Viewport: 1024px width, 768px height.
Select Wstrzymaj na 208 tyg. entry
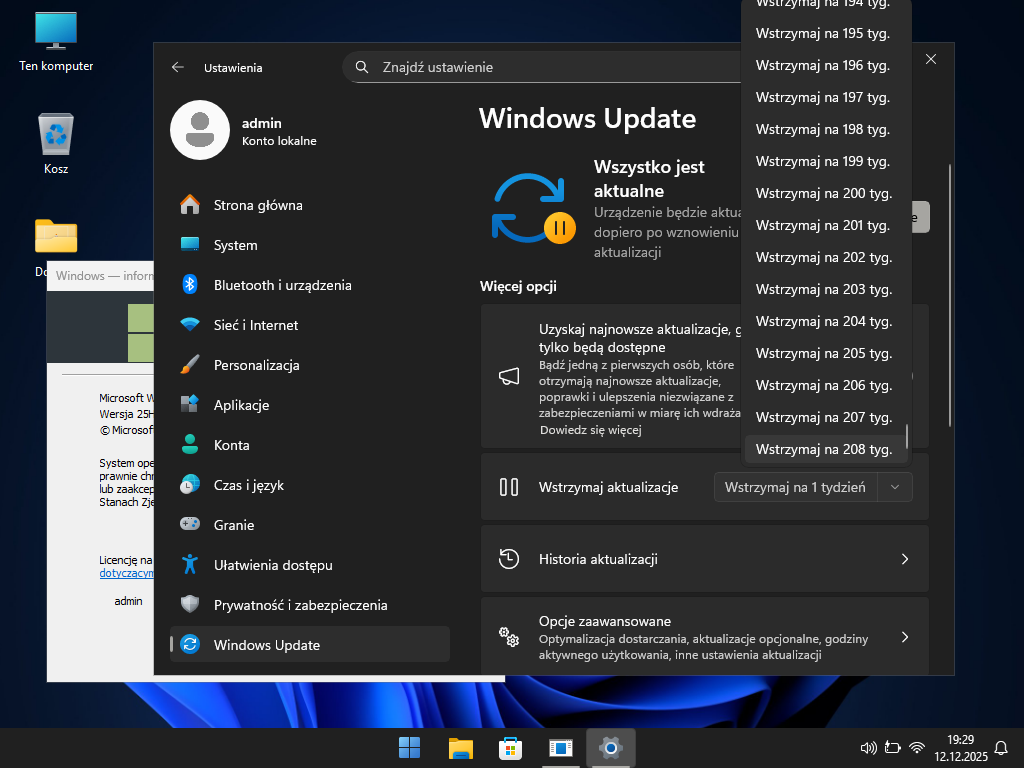pos(823,449)
